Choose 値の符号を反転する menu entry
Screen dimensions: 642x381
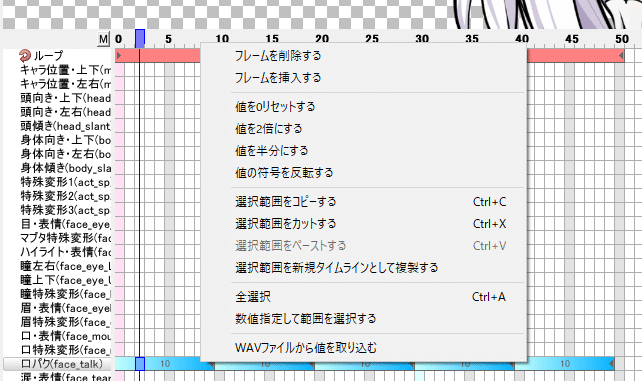284,173
